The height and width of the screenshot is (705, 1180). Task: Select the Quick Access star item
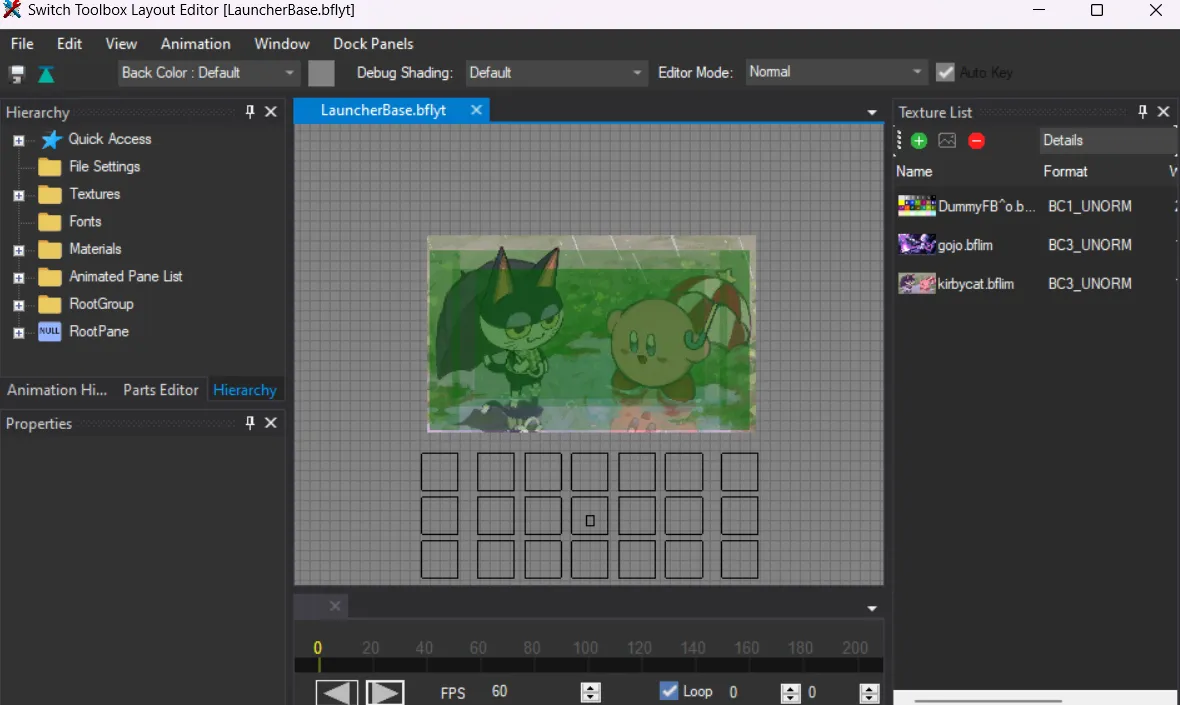51,140
